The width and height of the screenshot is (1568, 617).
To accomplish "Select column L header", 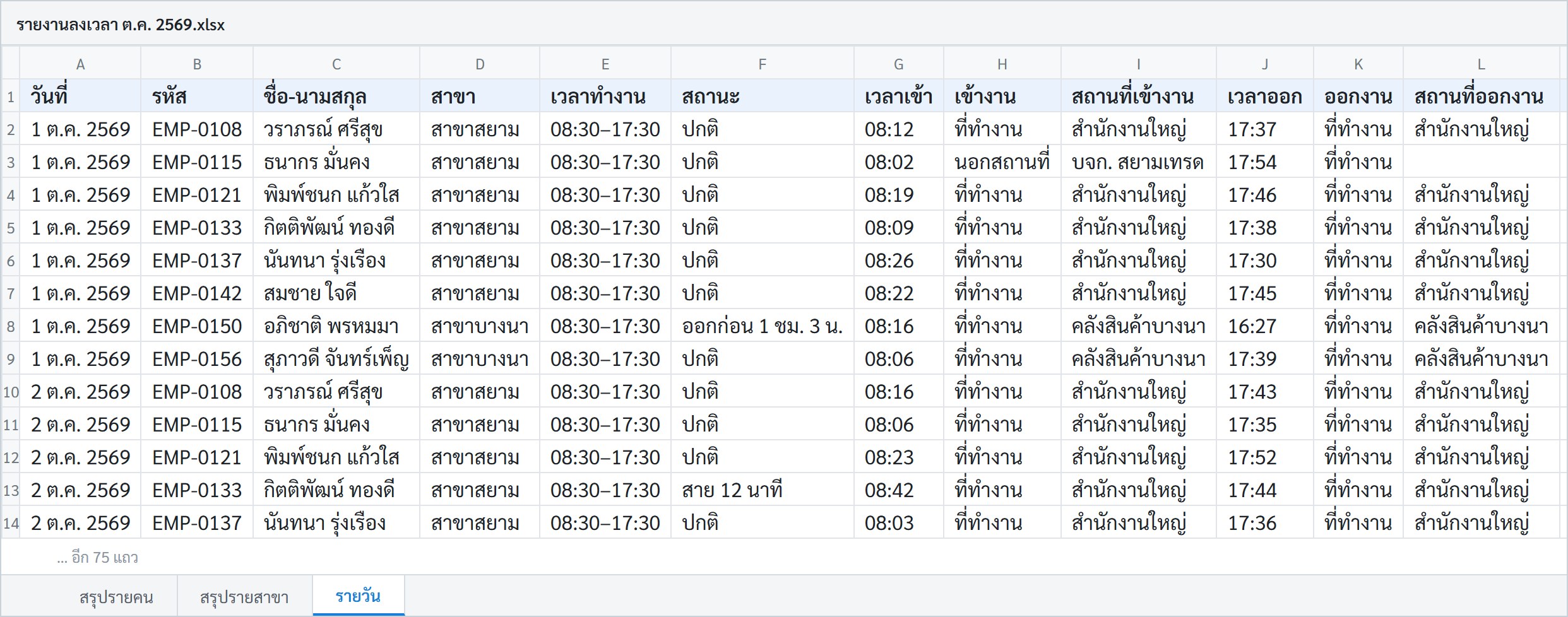I will pos(1481,64).
